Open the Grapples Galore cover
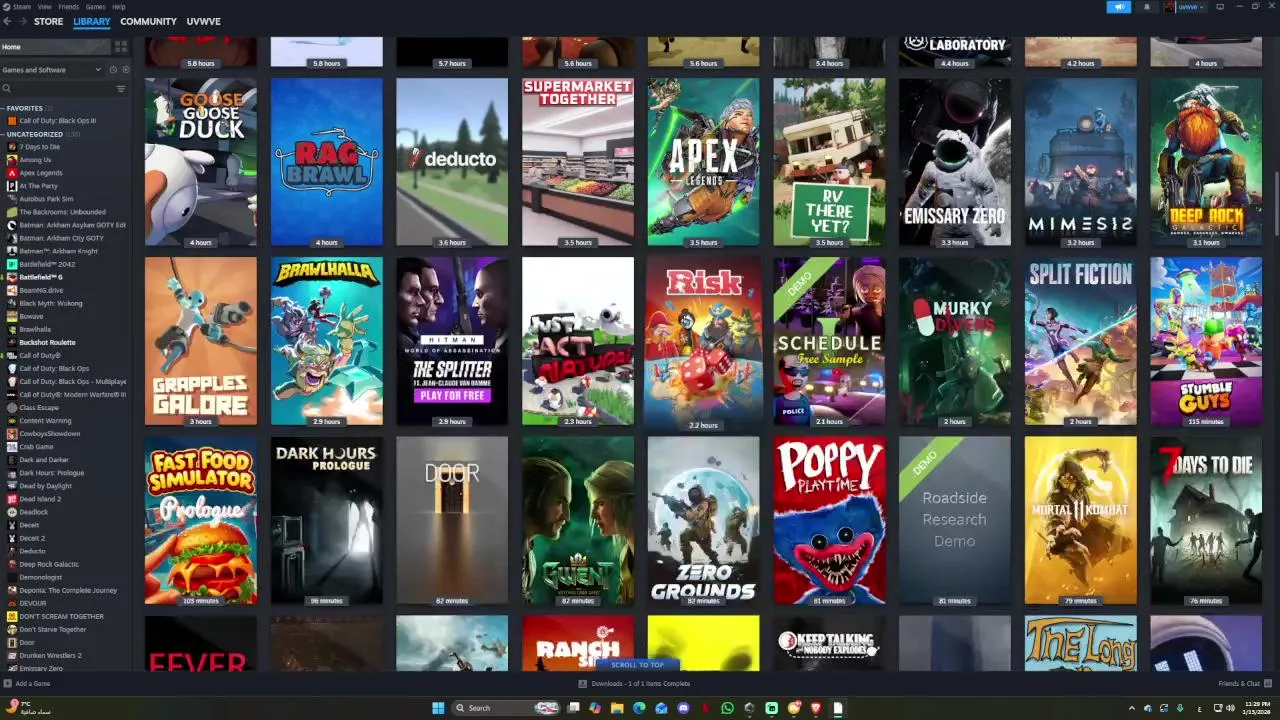The height and width of the screenshot is (720, 1280). click(x=201, y=341)
